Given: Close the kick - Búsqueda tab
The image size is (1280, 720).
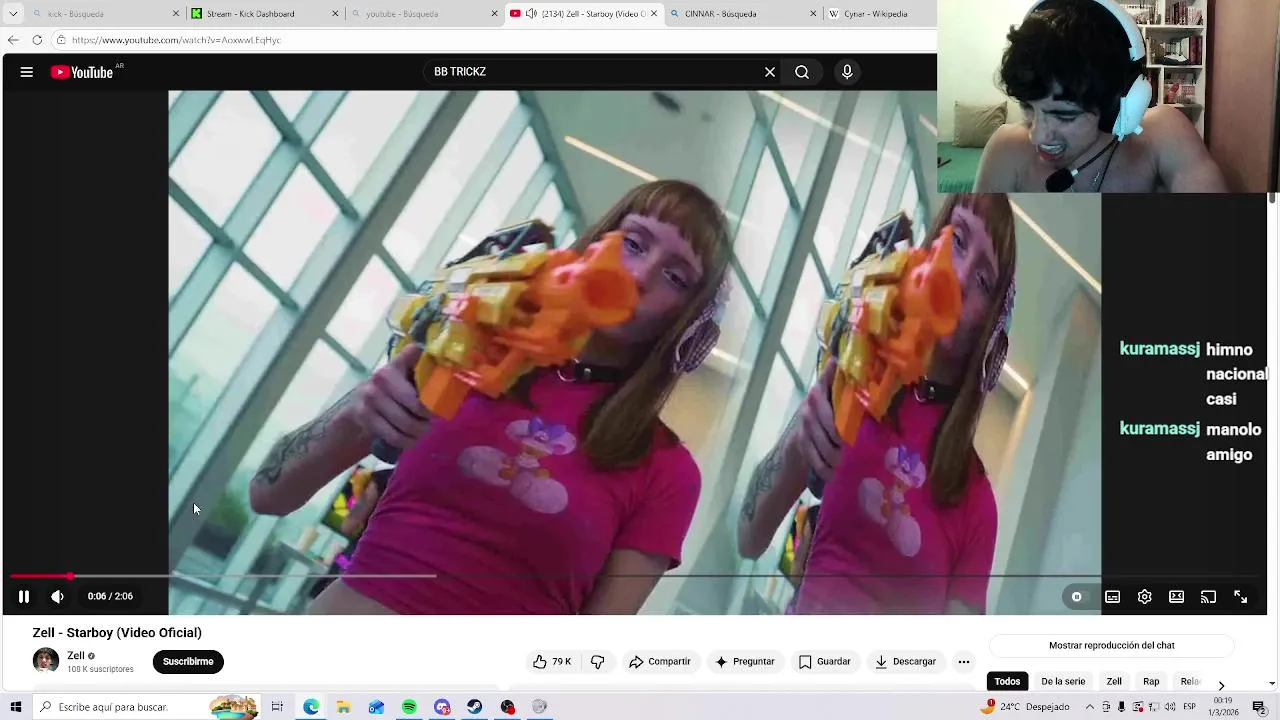Looking at the screenshot, I should click(176, 14).
